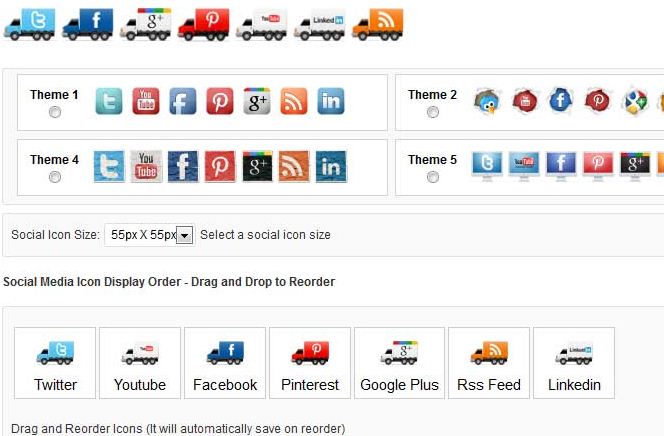Click the Linkedin reorder tile
This screenshot has width=664, height=436.
(x=574, y=363)
